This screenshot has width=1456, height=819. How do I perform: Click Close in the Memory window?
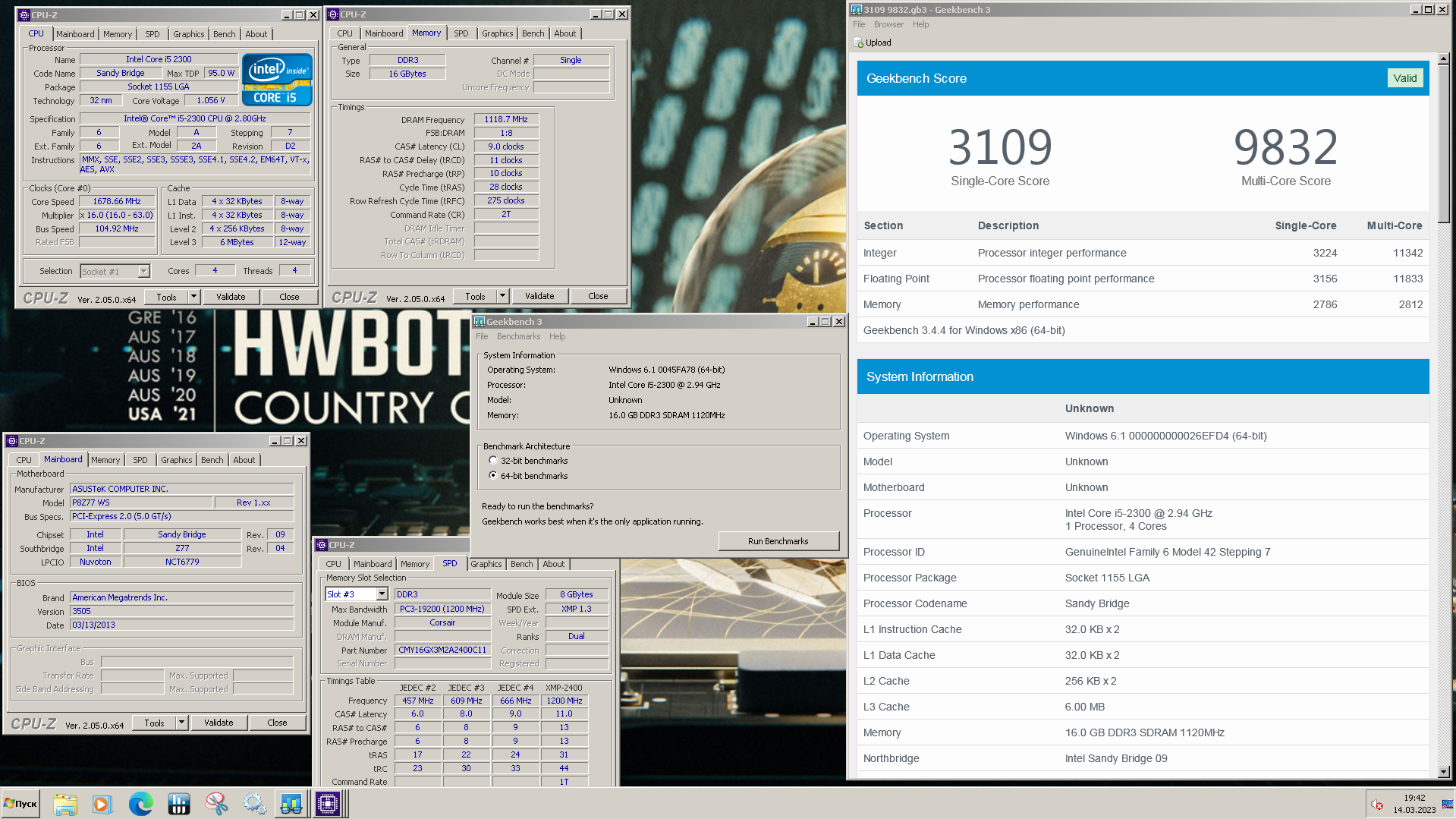(598, 296)
